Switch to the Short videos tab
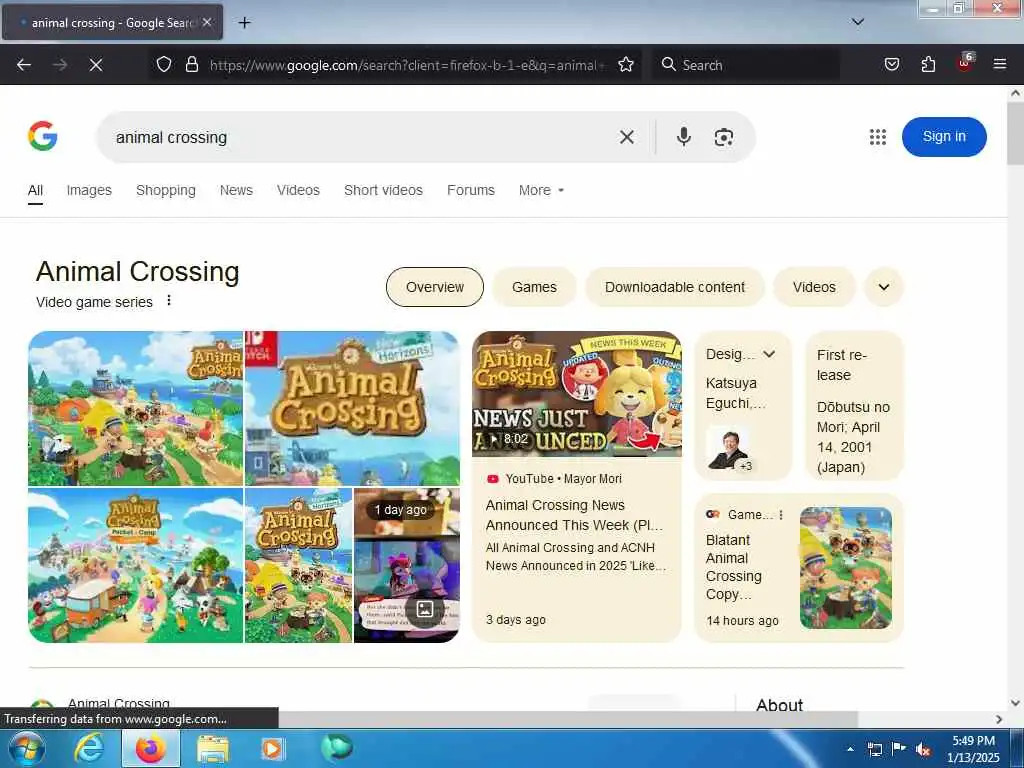The image size is (1024, 768). (x=383, y=190)
